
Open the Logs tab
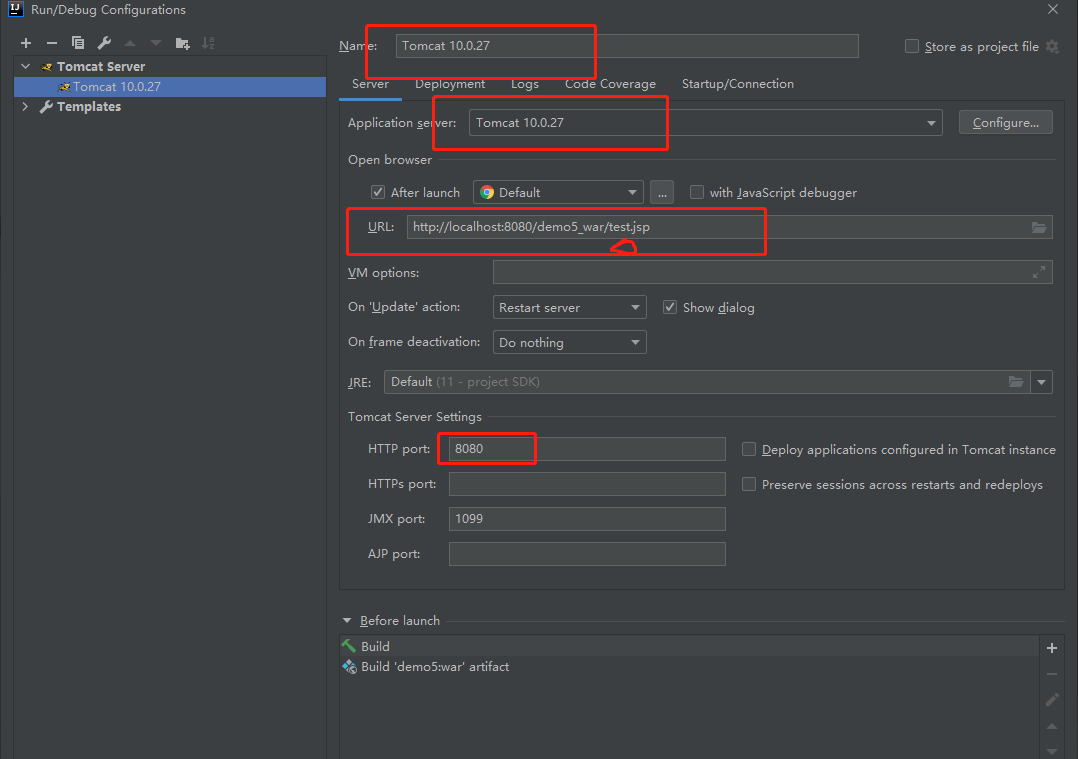click(x=525, y=84)
